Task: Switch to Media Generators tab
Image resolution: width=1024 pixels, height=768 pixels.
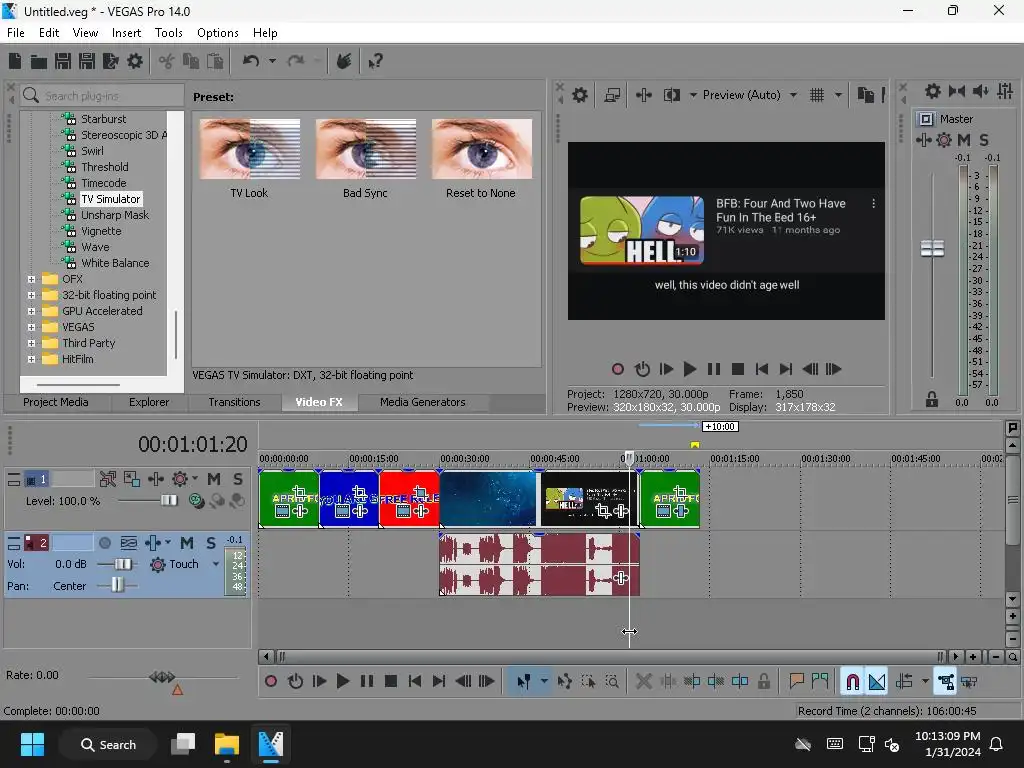Action: coord(423,402)
